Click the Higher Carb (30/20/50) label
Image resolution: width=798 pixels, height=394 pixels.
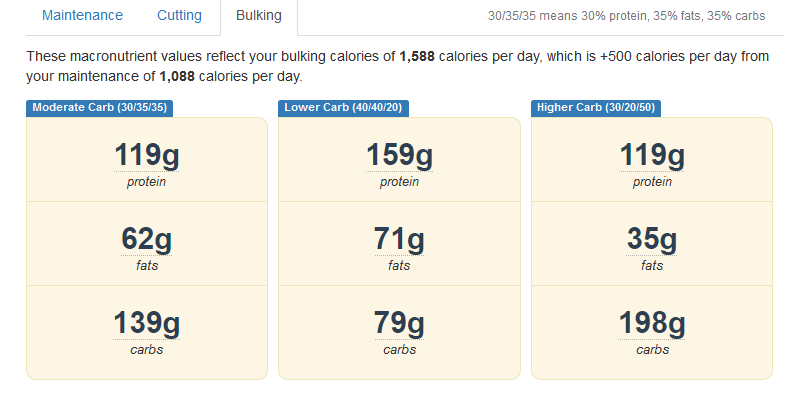click(596, 108)
